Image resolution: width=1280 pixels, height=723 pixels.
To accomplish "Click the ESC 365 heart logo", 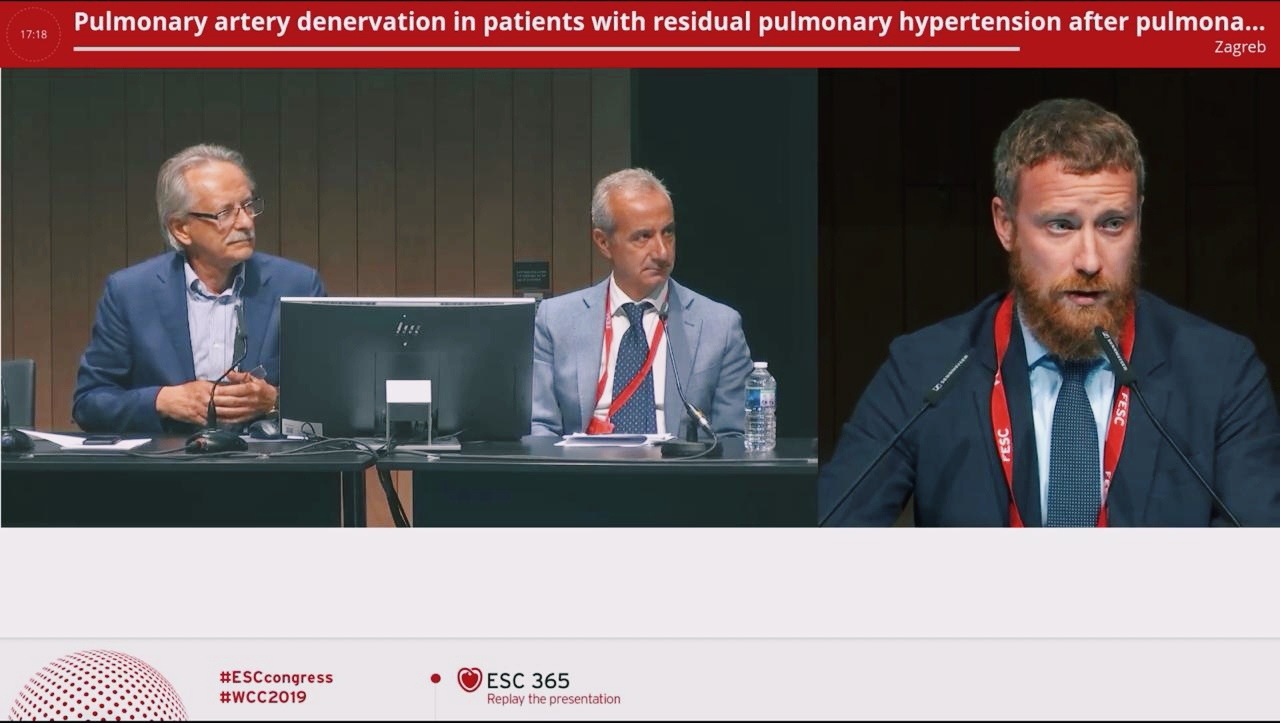I will point(469,680).
